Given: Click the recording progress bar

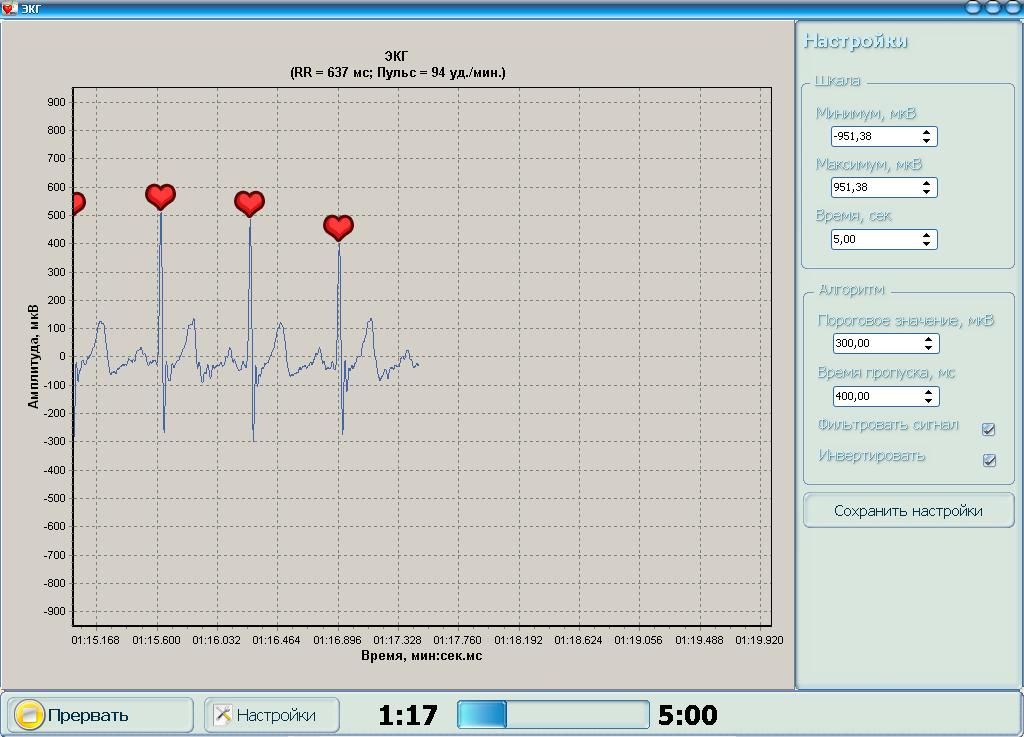Looking at the screenshot, I should (553, 715).
